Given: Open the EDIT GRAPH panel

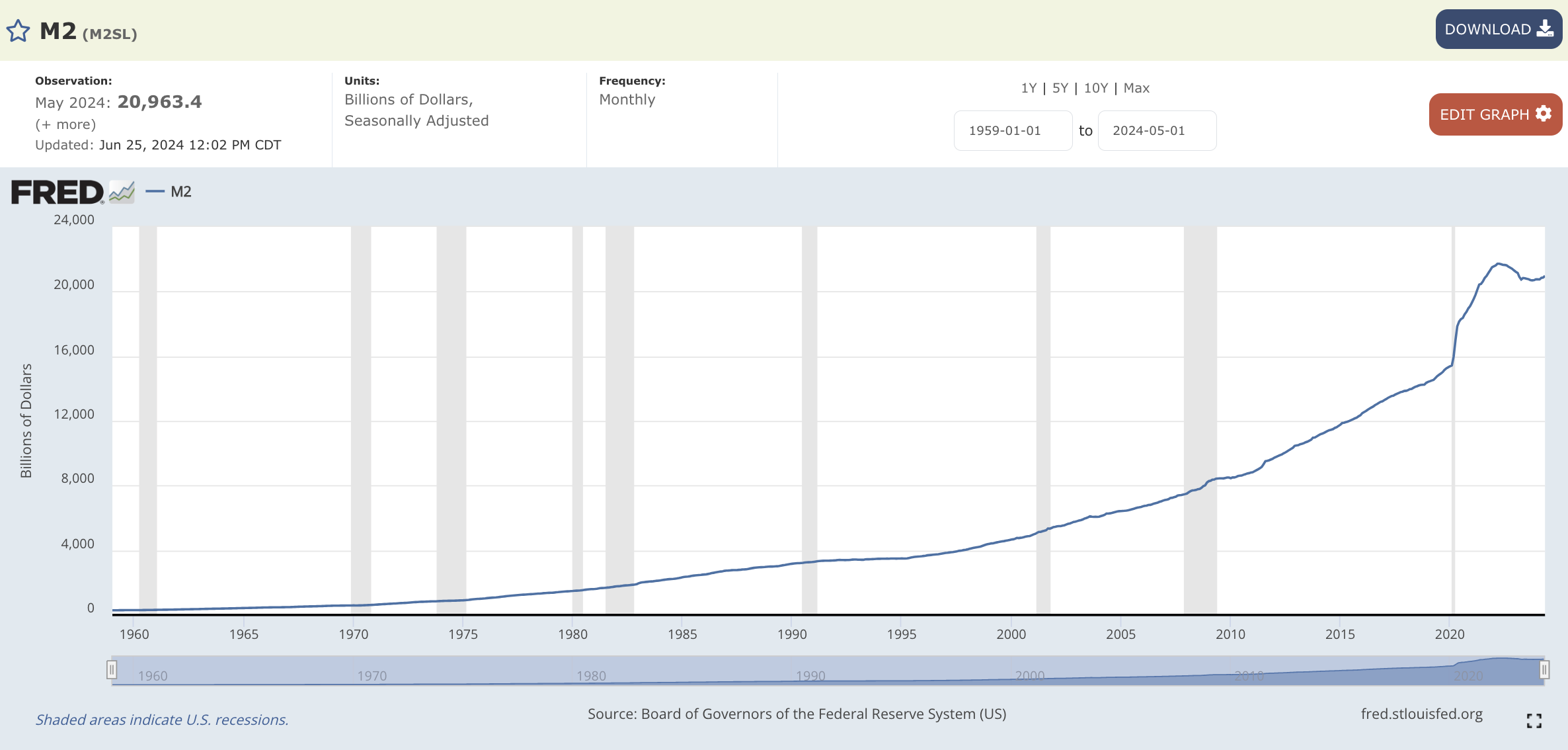Looking at the screenshot, I should click(x=1495, y=114).
